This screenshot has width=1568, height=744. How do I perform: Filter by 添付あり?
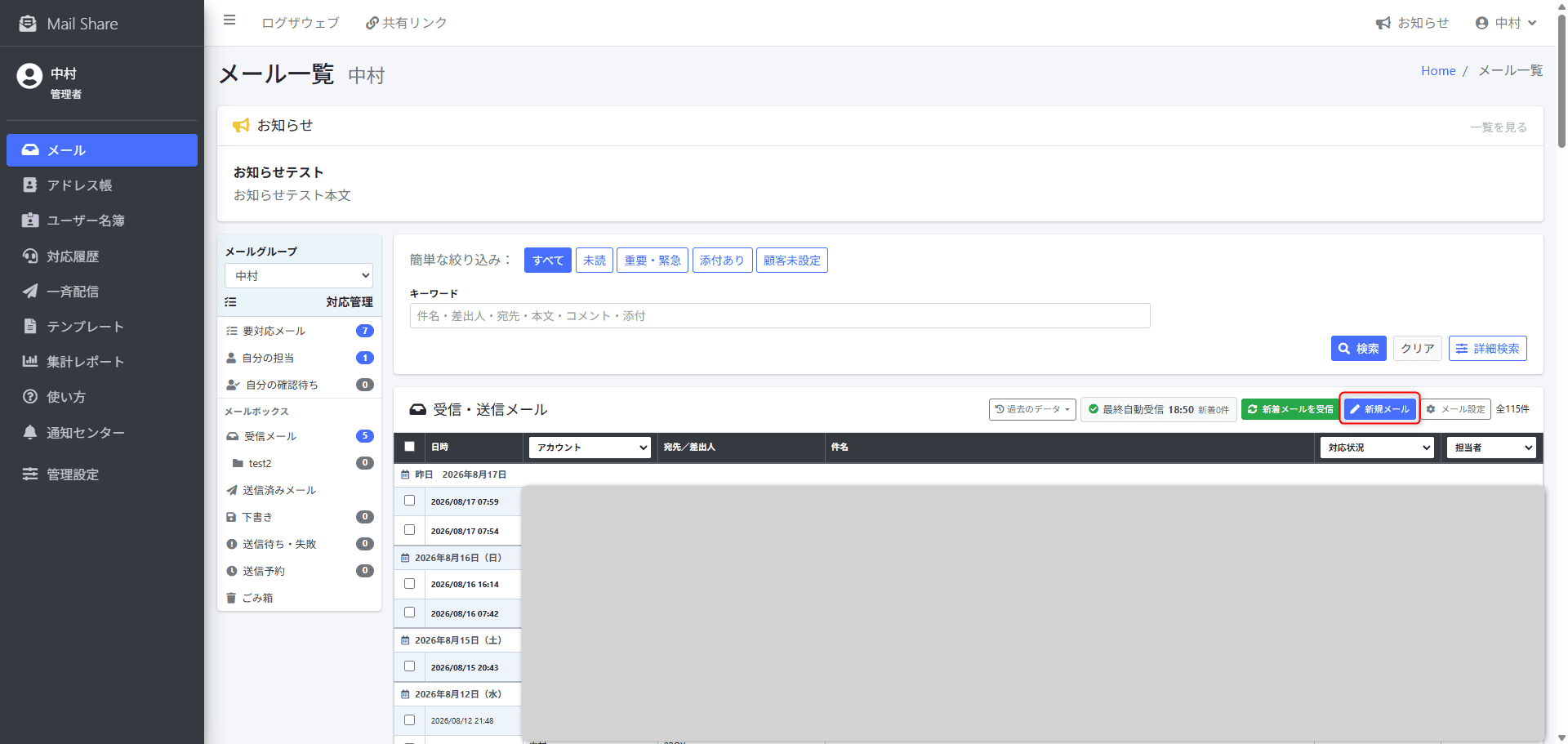click(722, 261)
